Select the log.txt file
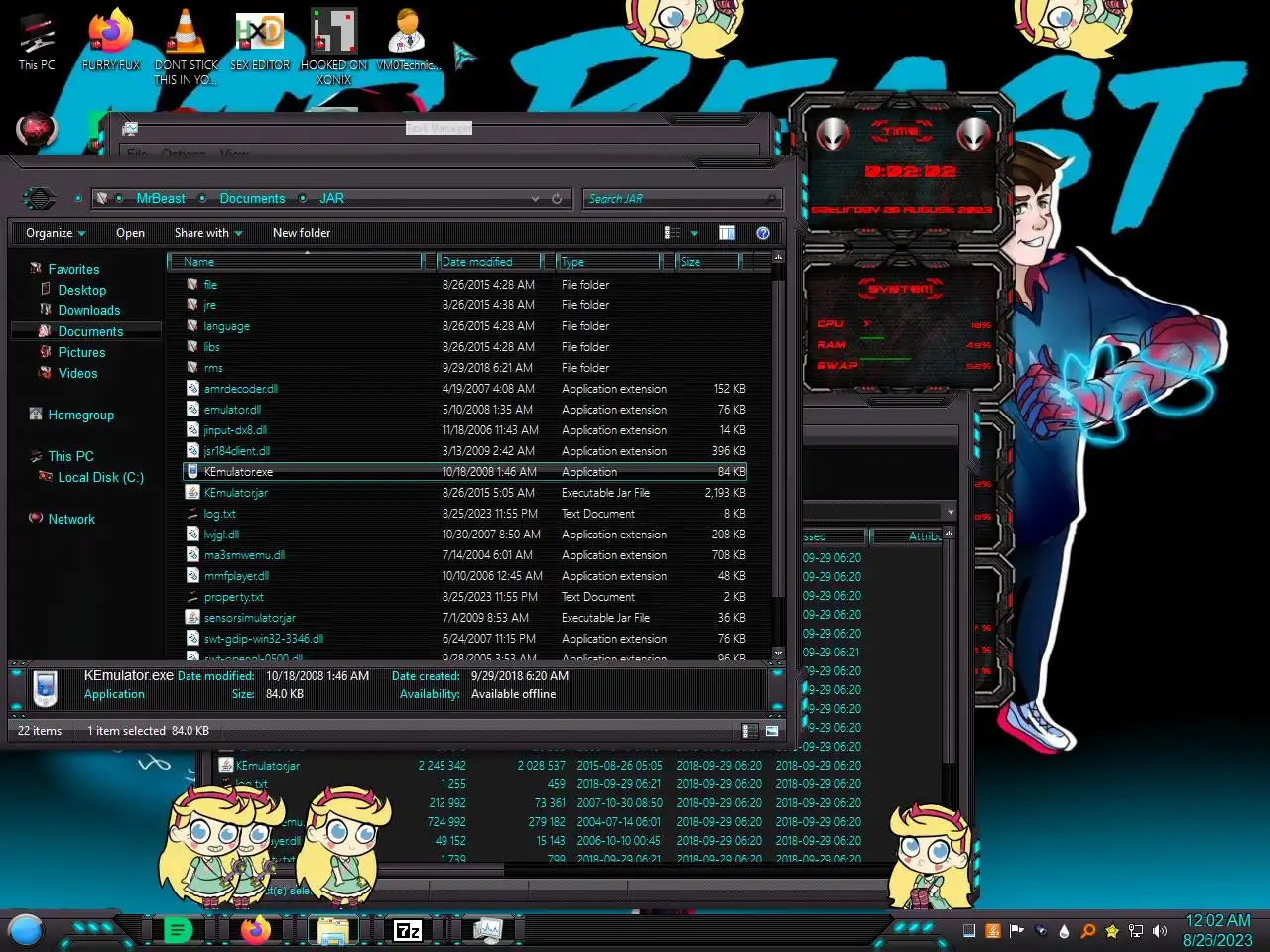 click(x=219, y=514)
